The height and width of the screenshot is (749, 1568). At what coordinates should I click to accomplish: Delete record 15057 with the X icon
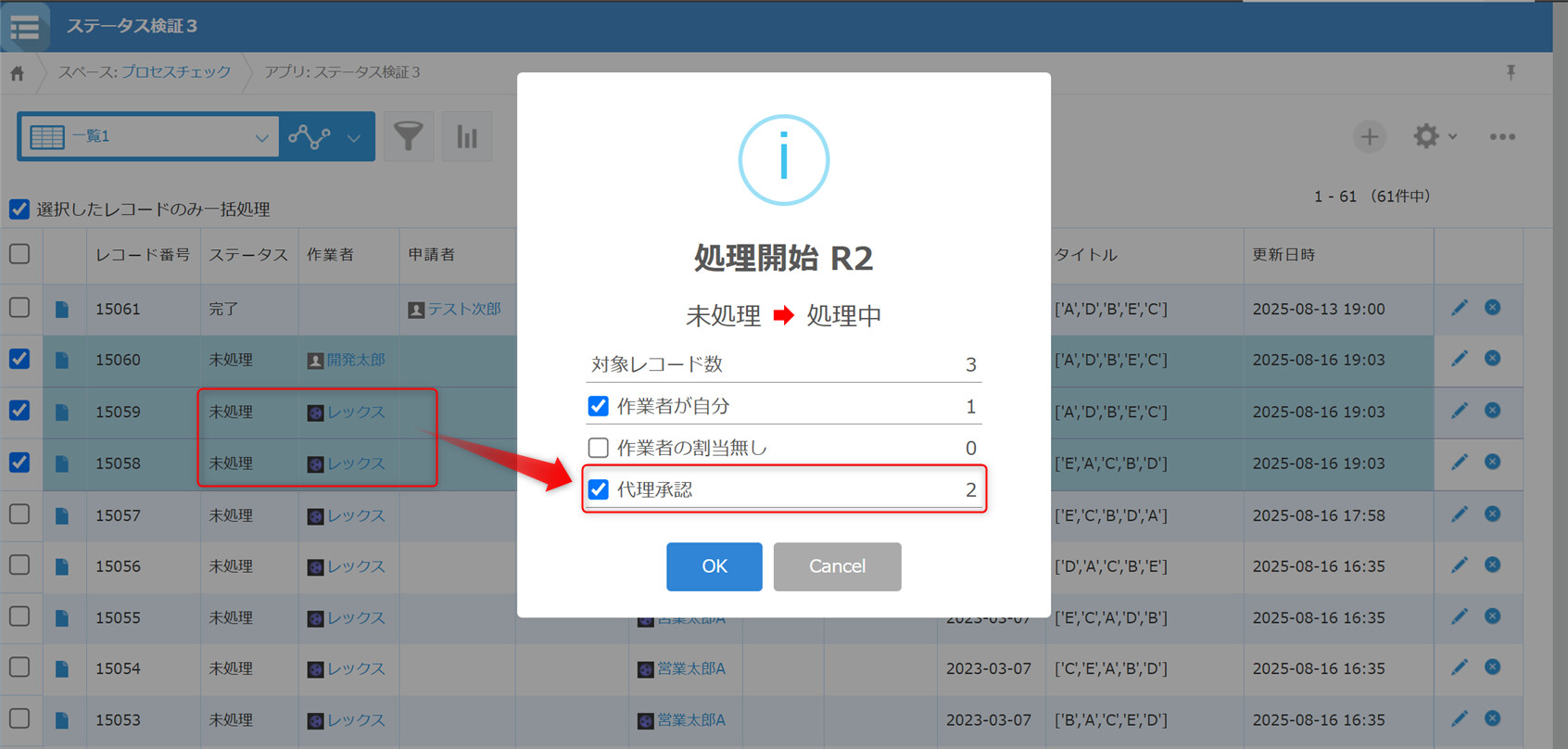[x=1492, y=514]
